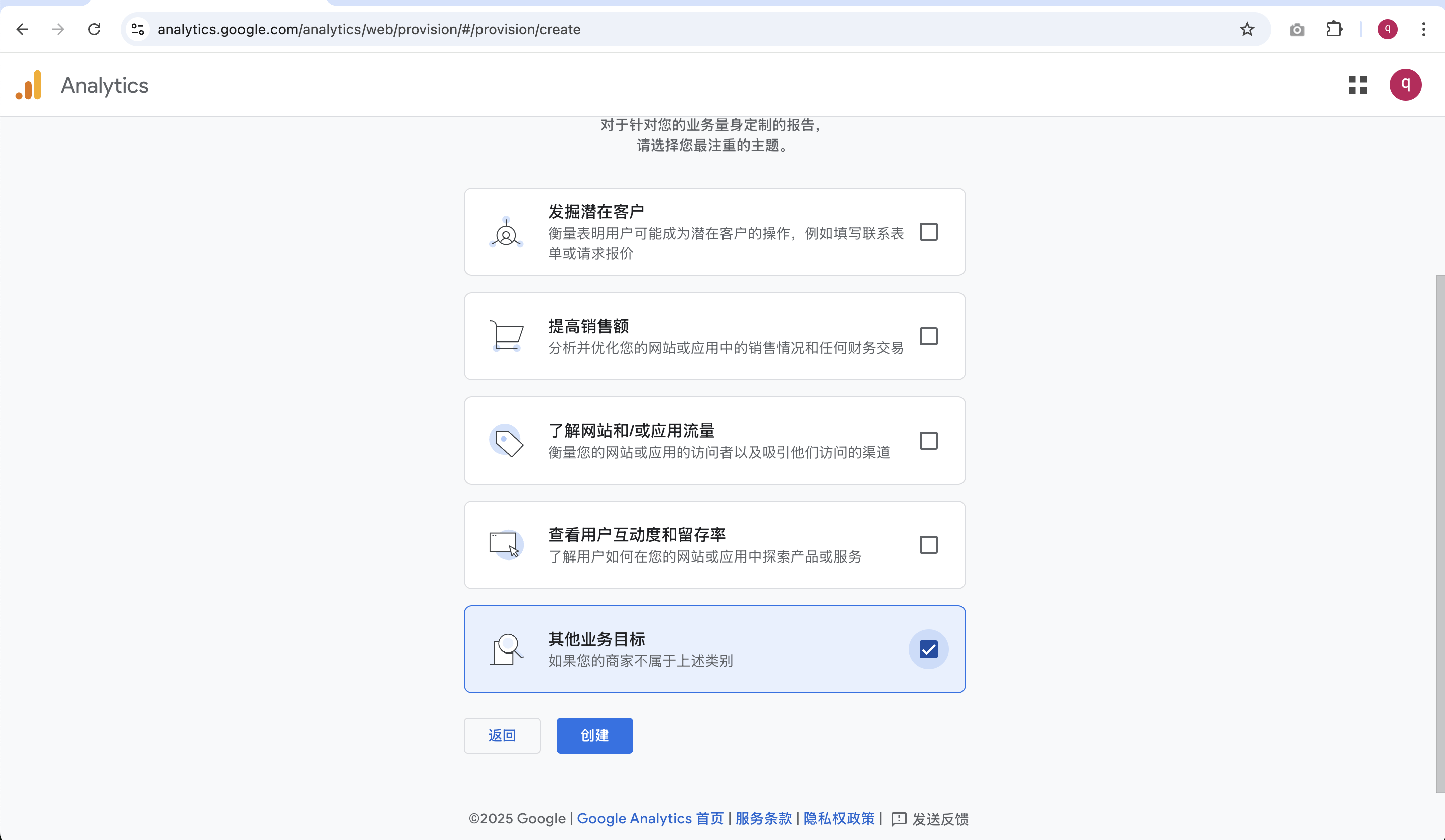This screenshot has width=1445, height=840.
Task: Open Chrome three-dot menu
Action: (x=1423, y=29)
